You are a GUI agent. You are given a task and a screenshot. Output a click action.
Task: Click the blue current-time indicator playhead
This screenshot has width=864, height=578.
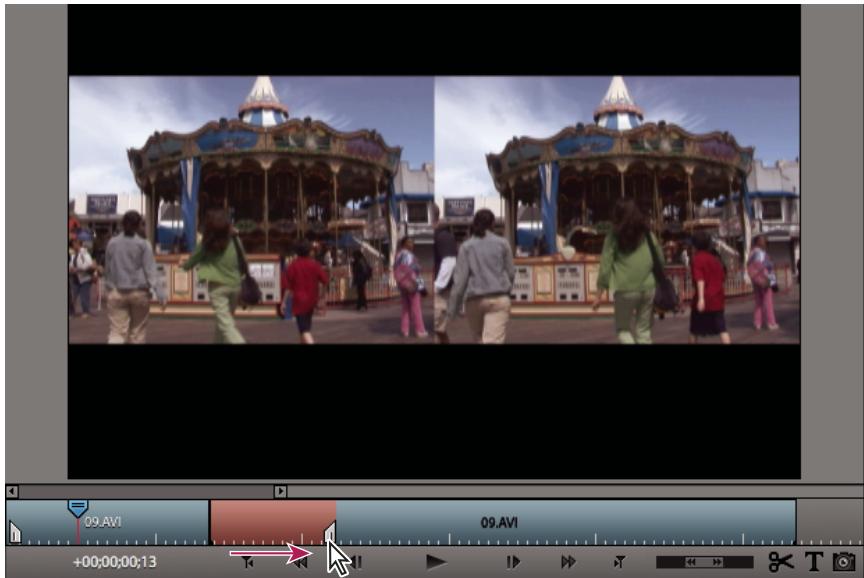[x=78, y=508]
